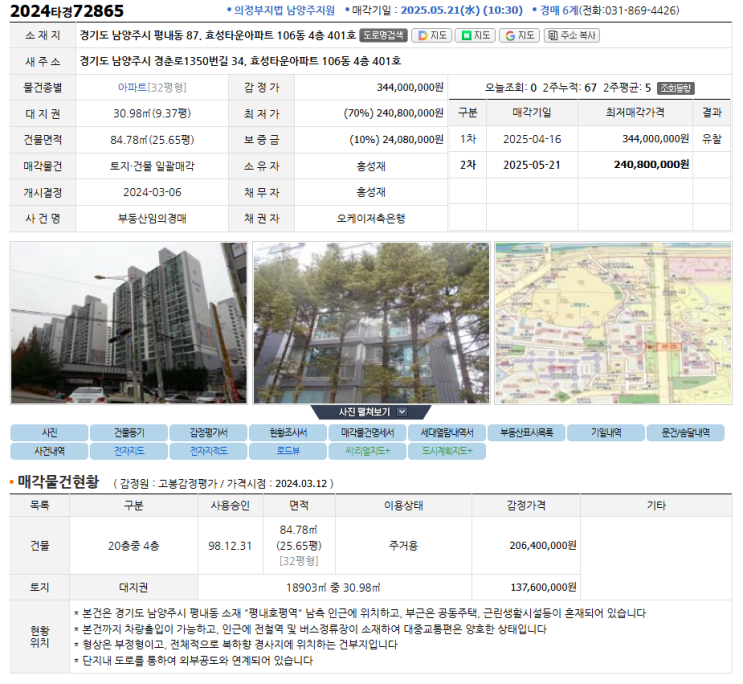This screenshot has width=743, height=684.
Task: Click the 1차 auction row date 2025-04-16
Action: point(532,139)
